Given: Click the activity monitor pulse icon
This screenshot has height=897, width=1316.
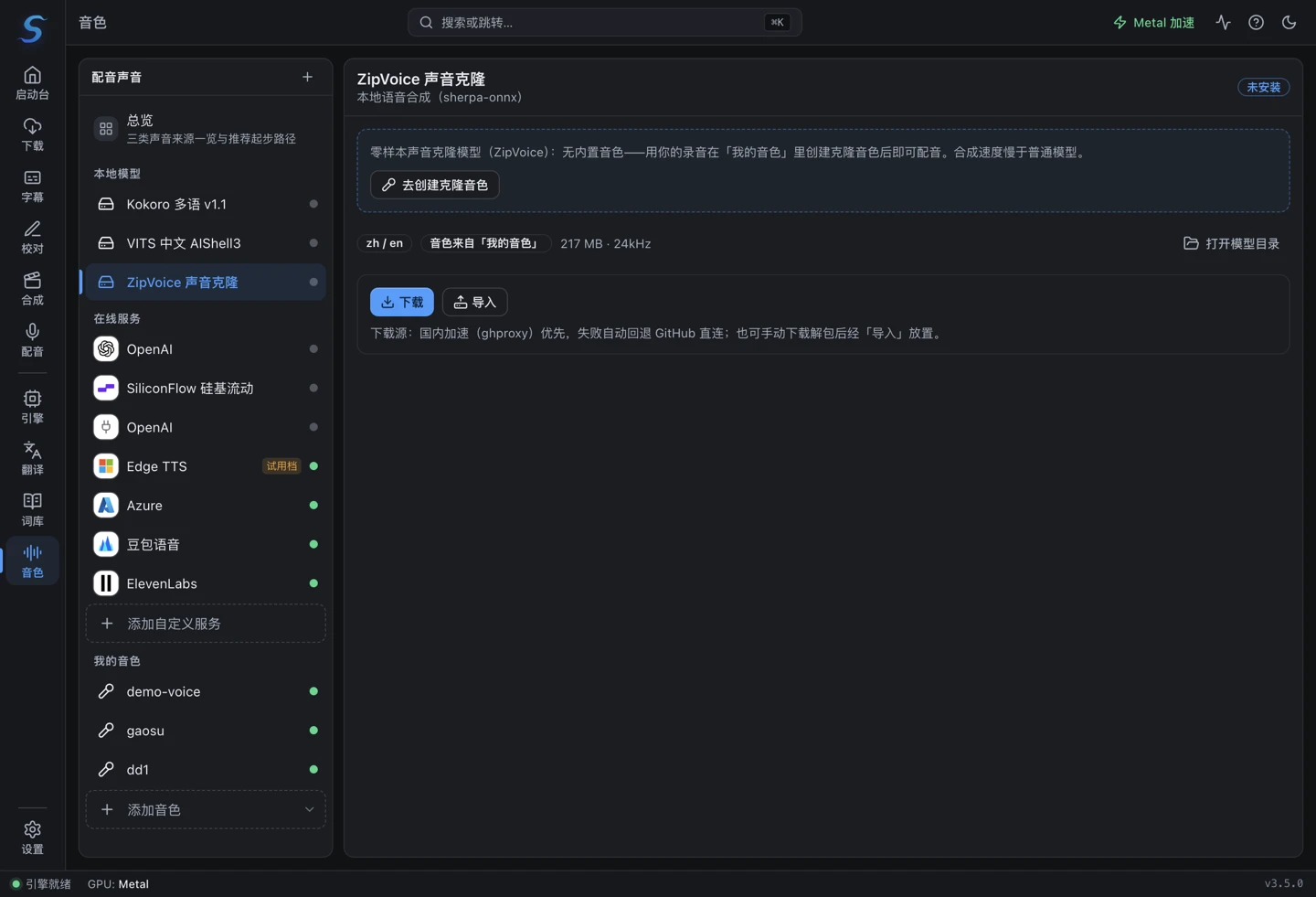Looking at the screenshot, I should pyautogui.click(x=1223, y=23).
